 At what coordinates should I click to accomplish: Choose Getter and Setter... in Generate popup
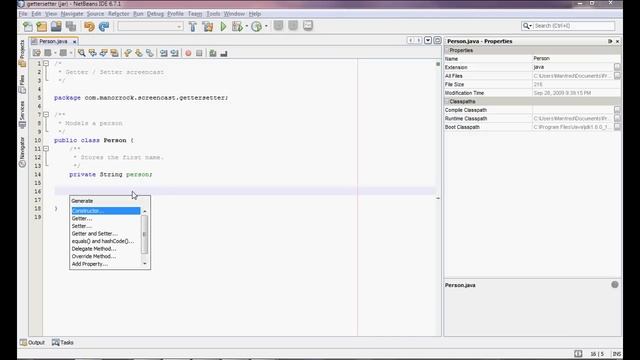tap(106, 233)
